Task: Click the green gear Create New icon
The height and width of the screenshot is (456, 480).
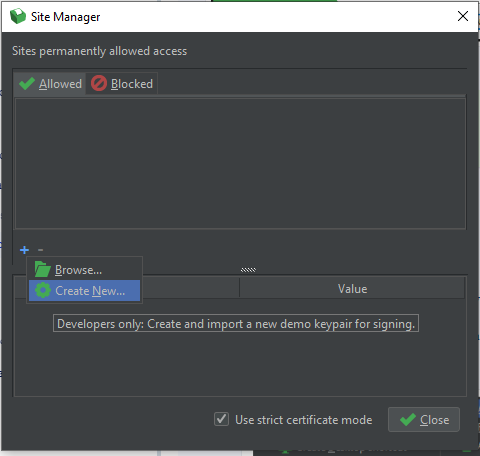Action: coord(43,290)
